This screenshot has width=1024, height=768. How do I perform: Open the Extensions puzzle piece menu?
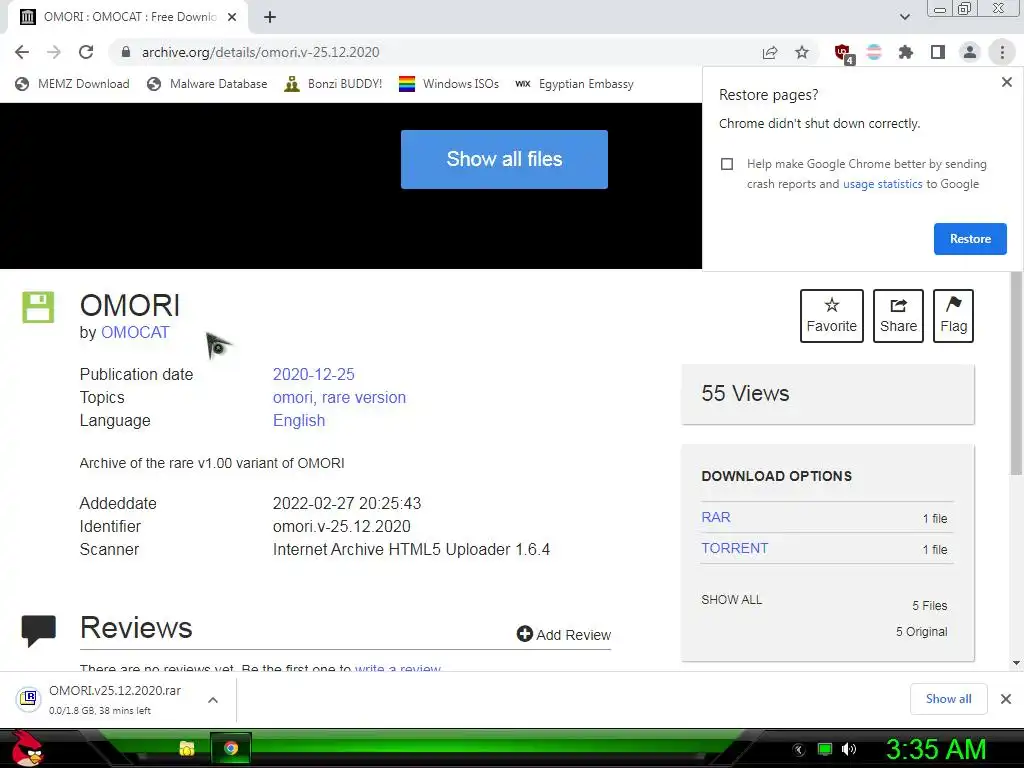click(x=906, y=52)
